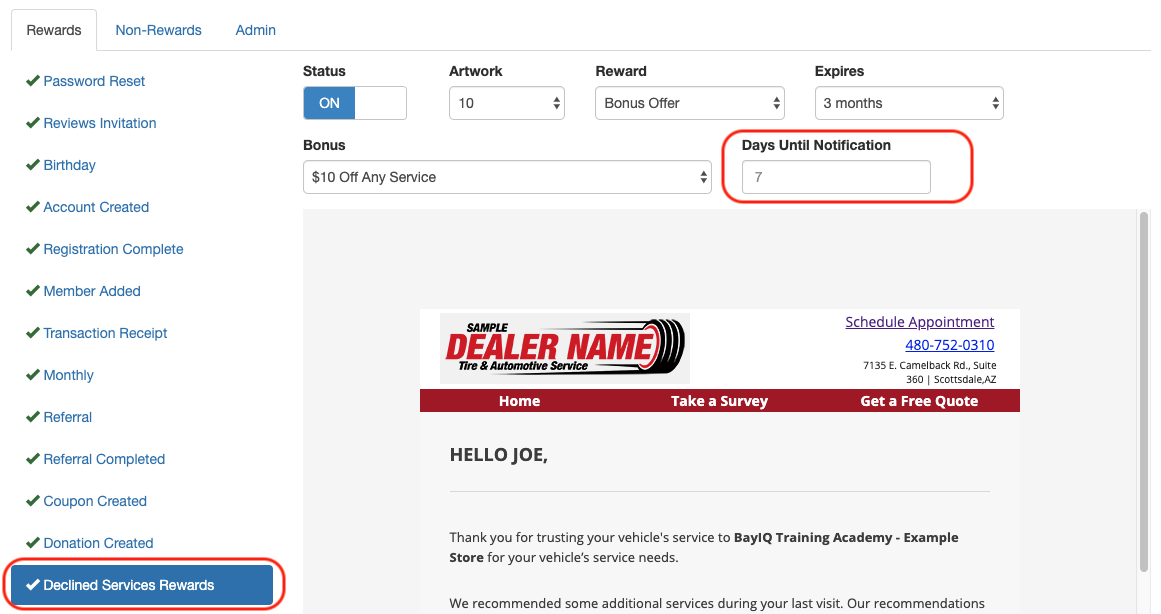Click the email preview vertical scrollbar

(x=1144, y=393)
